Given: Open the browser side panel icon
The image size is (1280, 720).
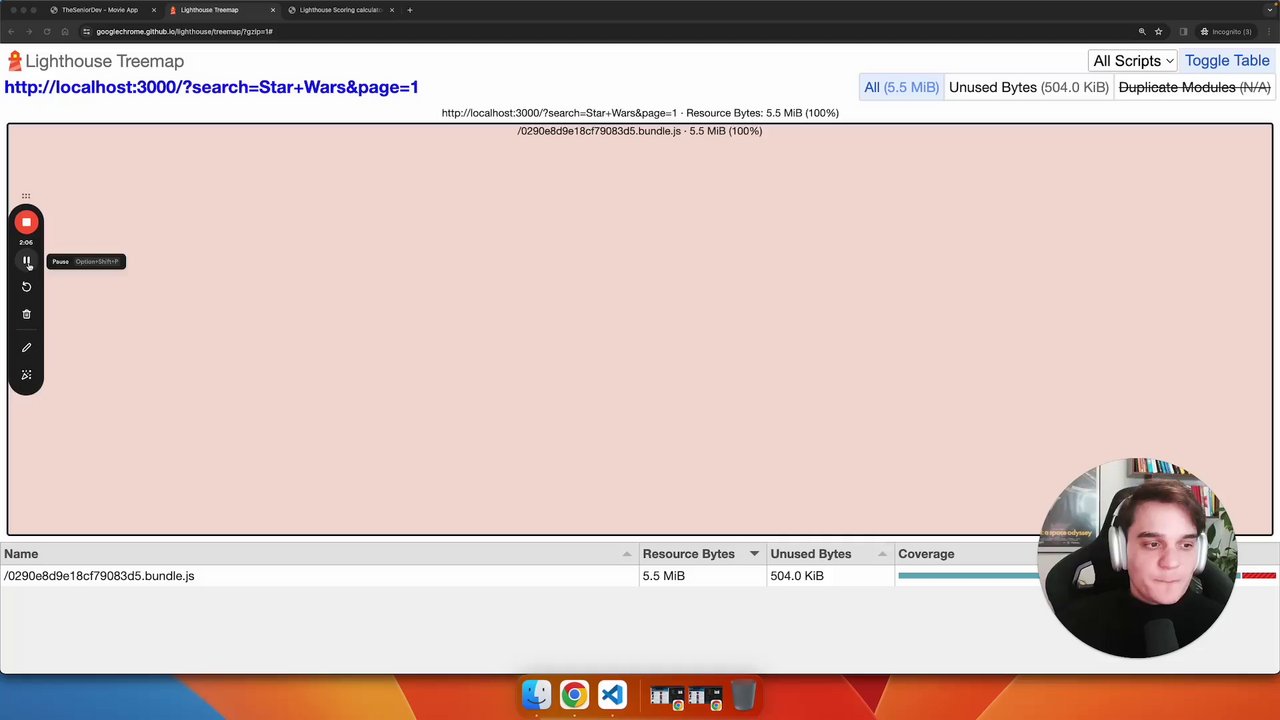Looking at the screenshot, I should click(1183, 31).
